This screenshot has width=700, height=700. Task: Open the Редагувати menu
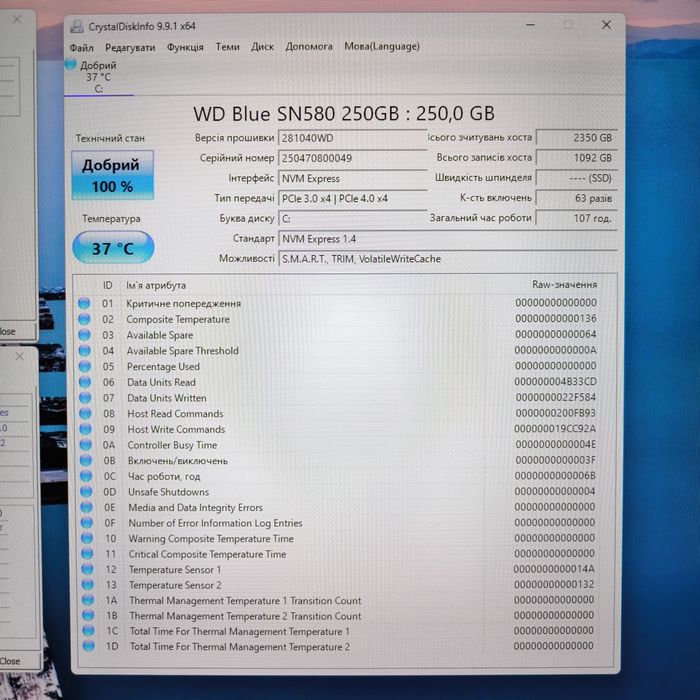(x=130, y=47)
